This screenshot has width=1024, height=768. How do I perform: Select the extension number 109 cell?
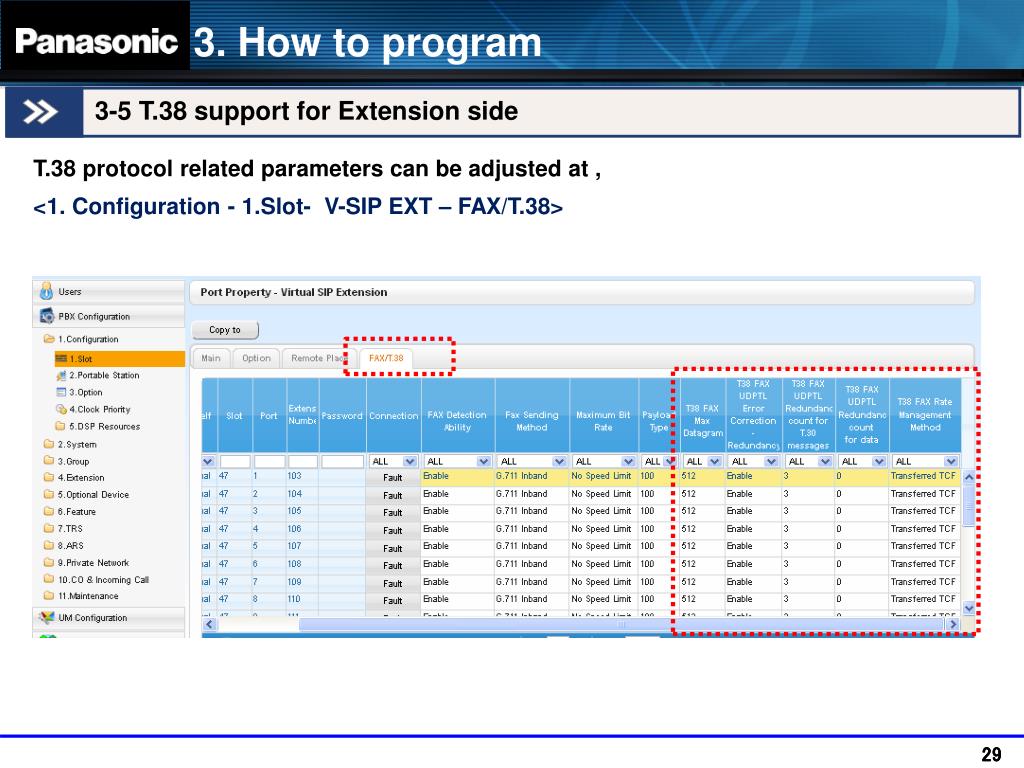click(302, 581)
